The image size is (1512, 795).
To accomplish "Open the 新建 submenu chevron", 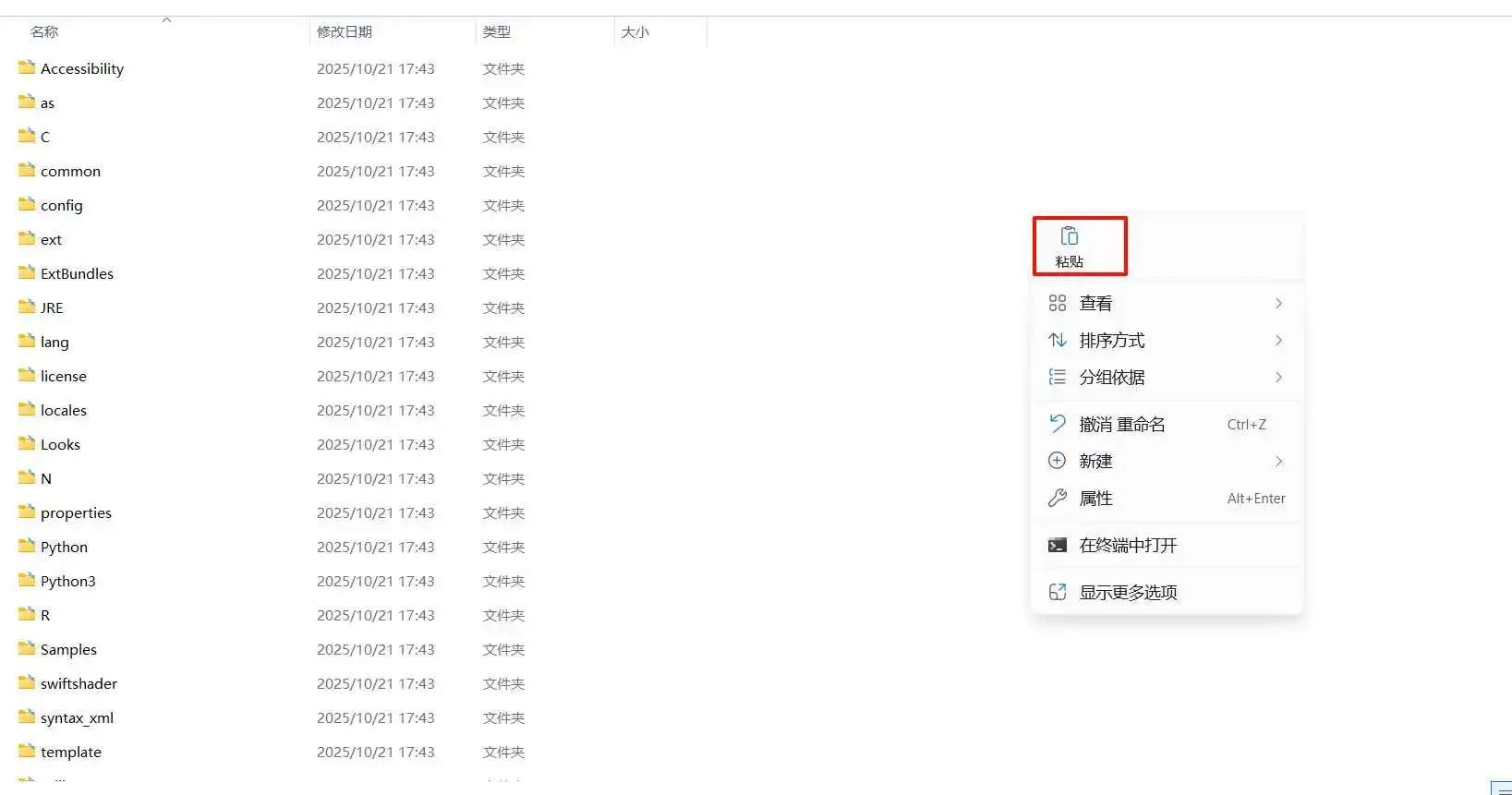I will [x=1278, y=462].
